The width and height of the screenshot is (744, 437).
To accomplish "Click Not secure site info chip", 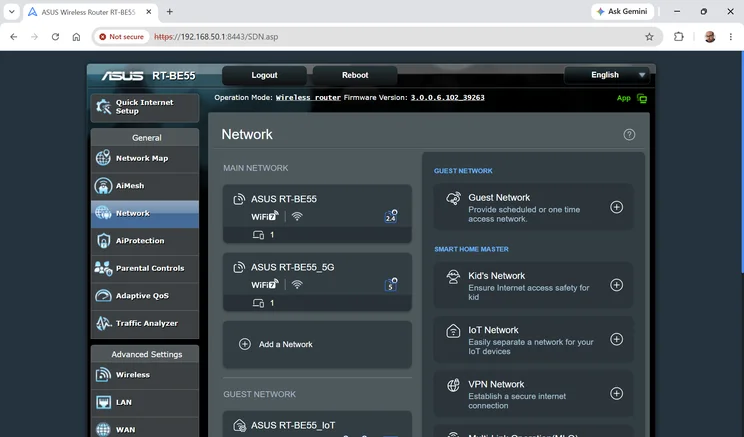I will pos(121,37).
